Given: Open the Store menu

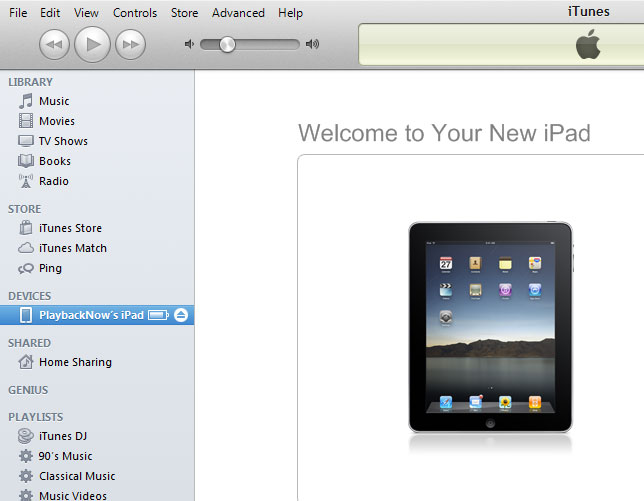Looking at the screenshot, I should click(184, 13).
